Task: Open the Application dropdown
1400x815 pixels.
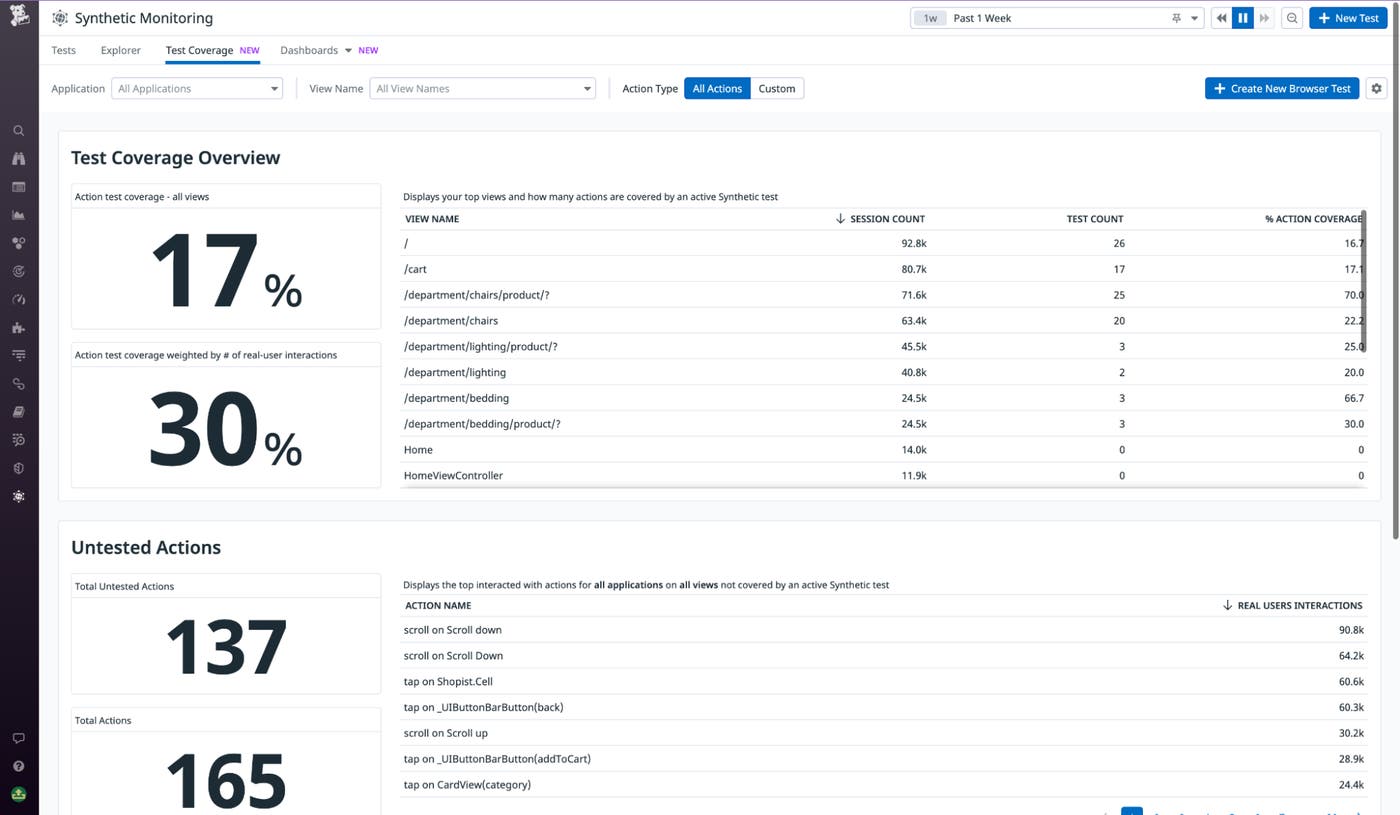Action: pos(197,88)
